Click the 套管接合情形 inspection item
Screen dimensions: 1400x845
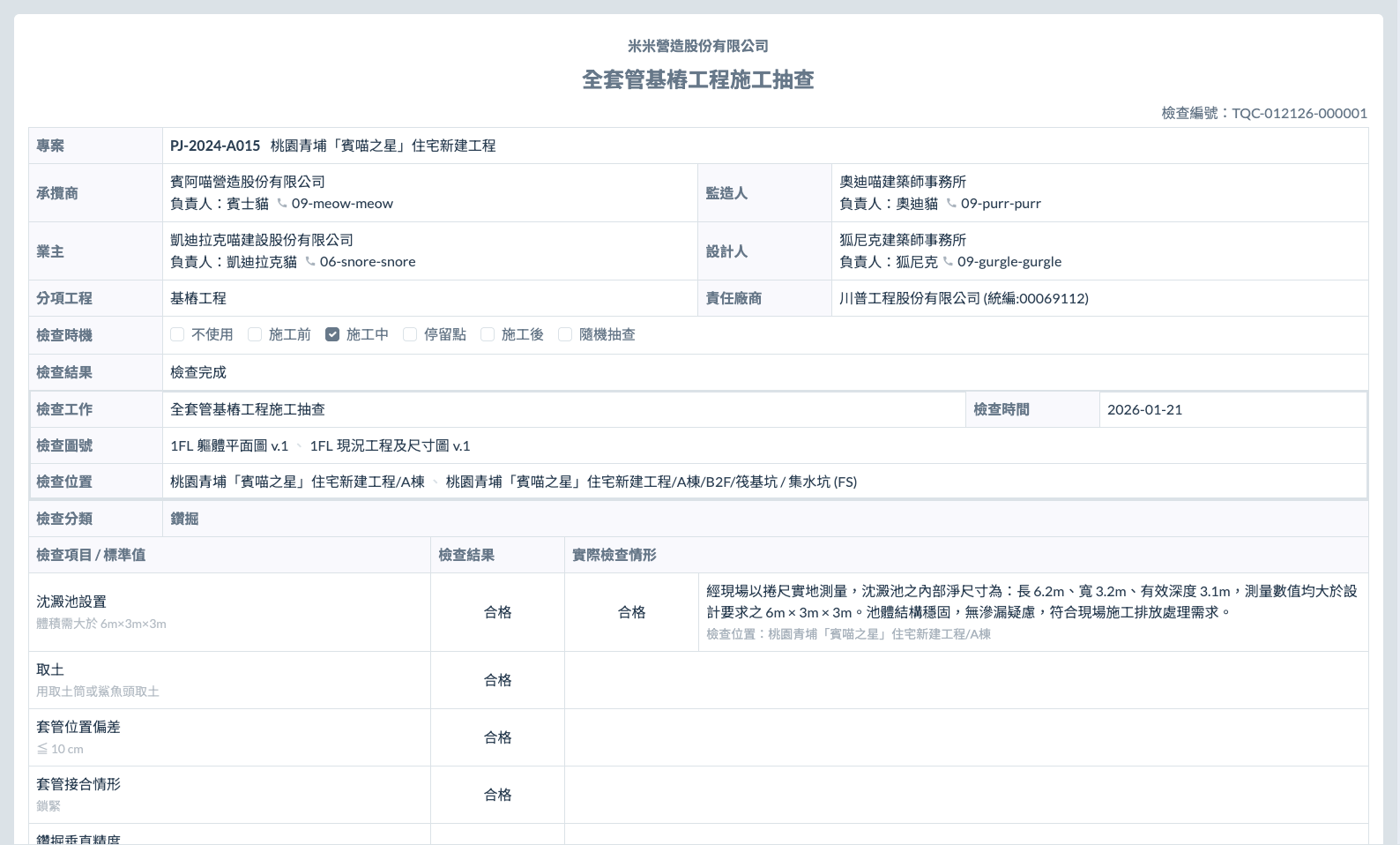78,784
